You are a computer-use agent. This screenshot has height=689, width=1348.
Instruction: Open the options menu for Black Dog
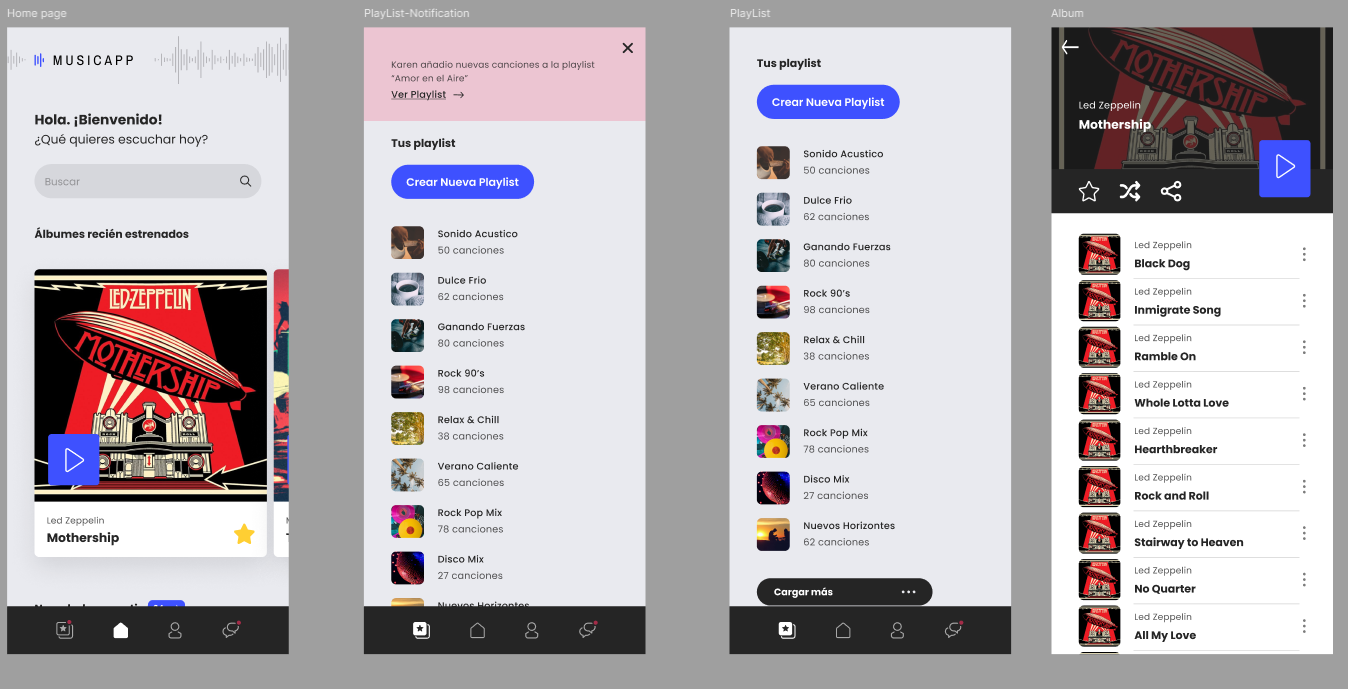point(1304,254)
